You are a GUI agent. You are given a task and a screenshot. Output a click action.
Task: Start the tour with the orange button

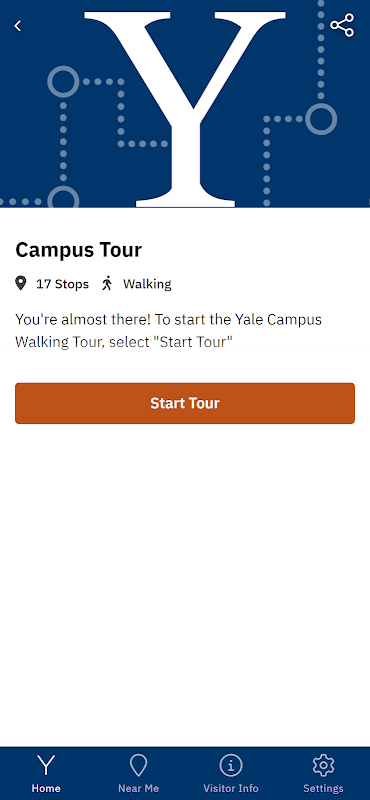tap(185, 403)
